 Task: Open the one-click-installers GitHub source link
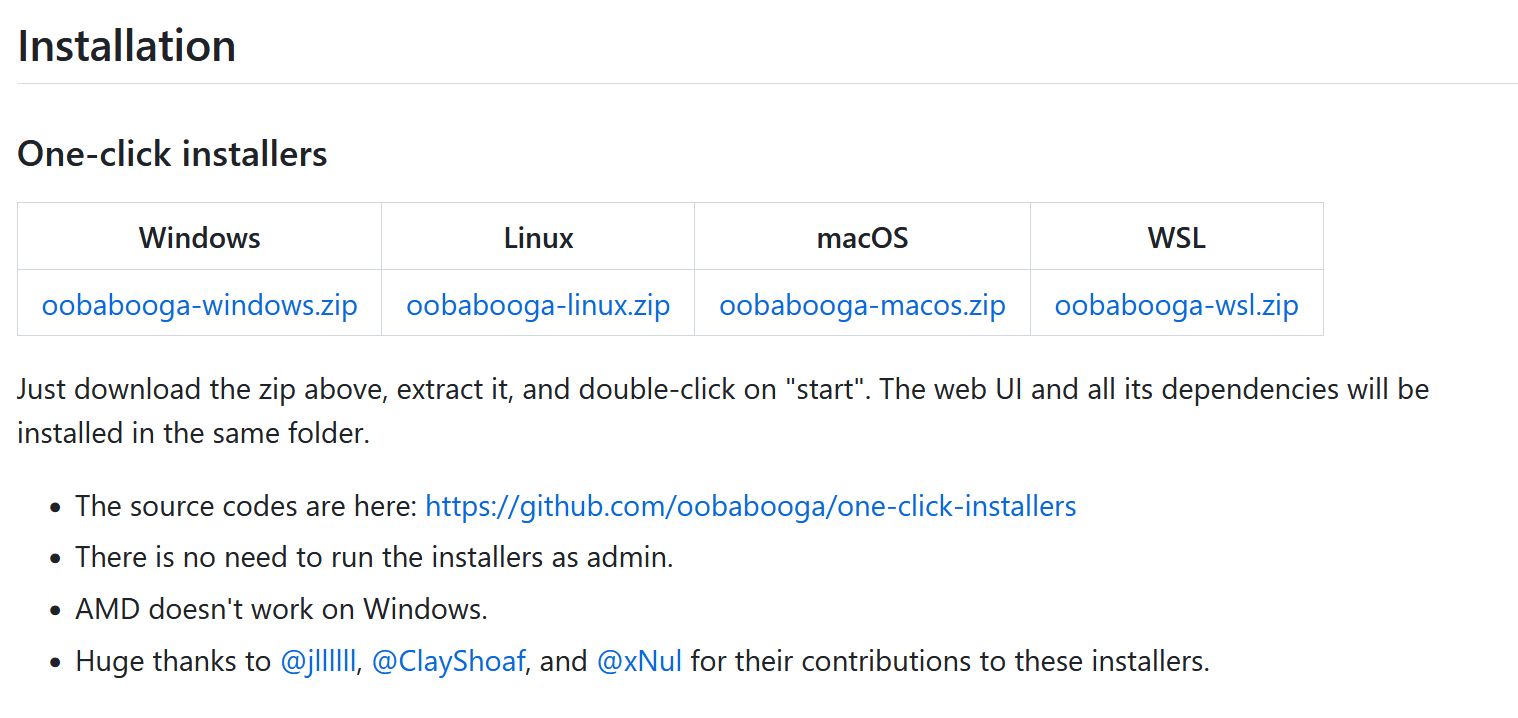click(x=751, y=506)
